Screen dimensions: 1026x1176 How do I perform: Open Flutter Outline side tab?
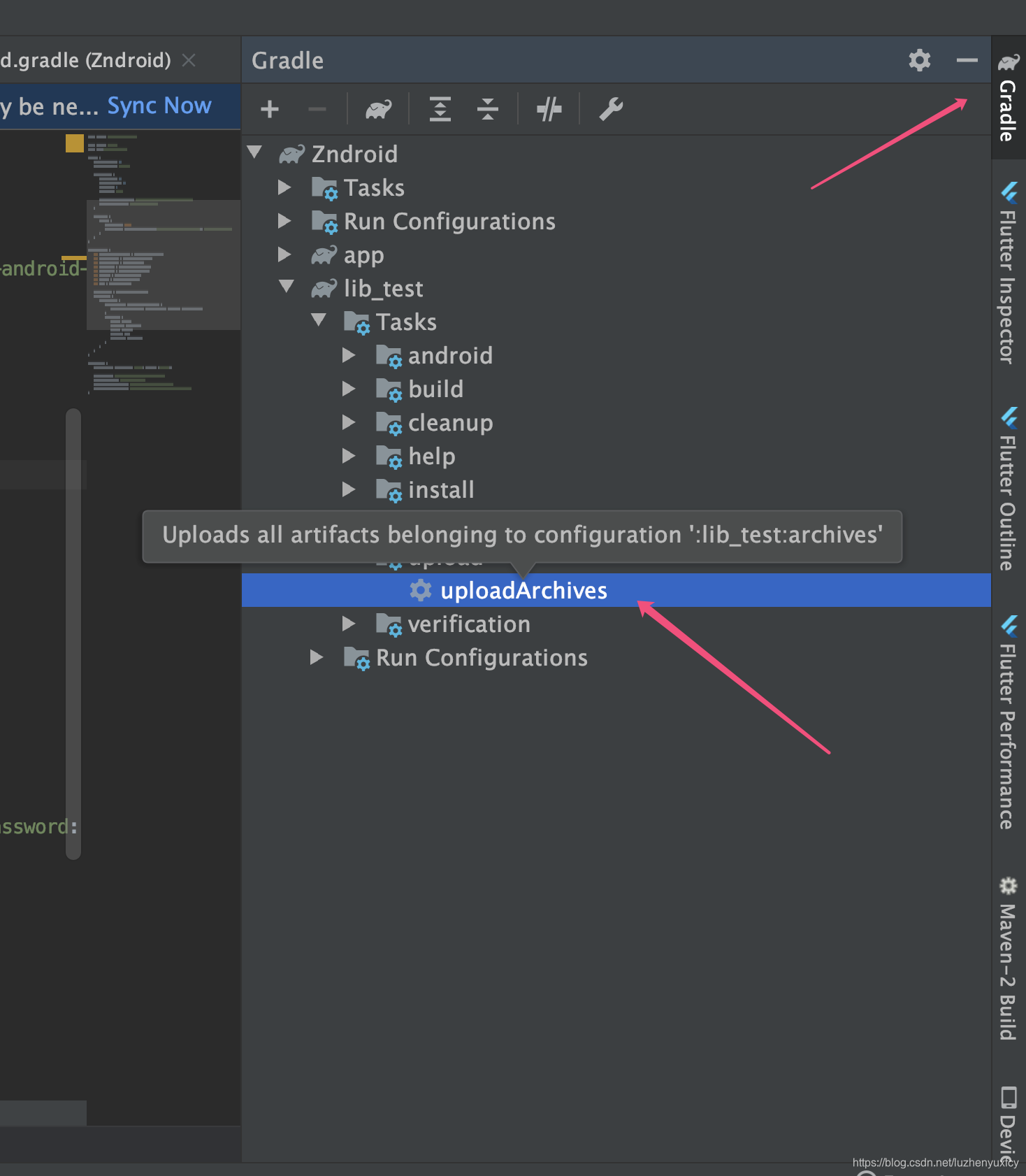pyautogui.click(x=1008, y=489)
